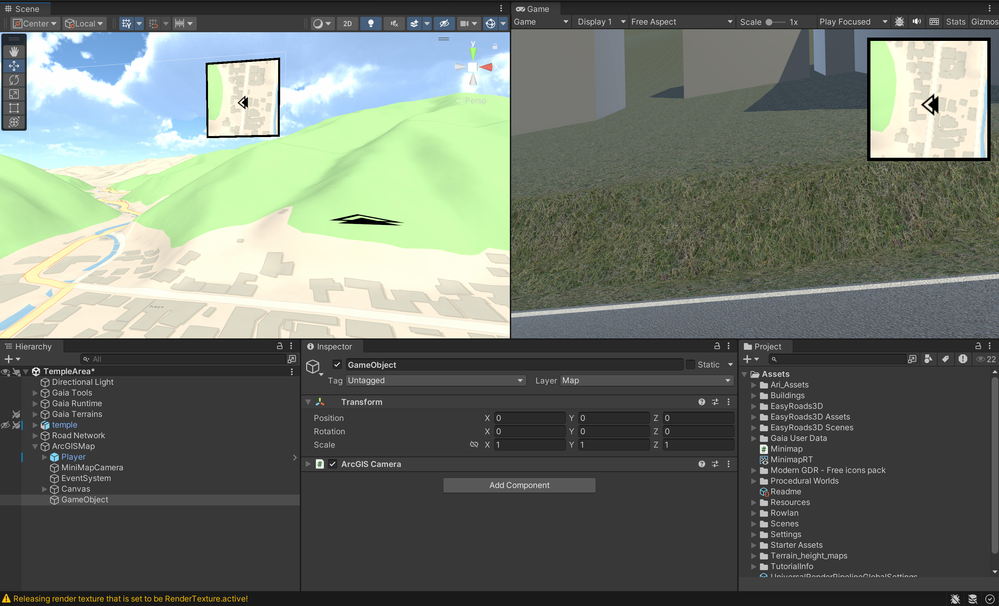Collapse the TempleArea scene root
This screenshot has width=999, height=606.
(x=25, y=372)
